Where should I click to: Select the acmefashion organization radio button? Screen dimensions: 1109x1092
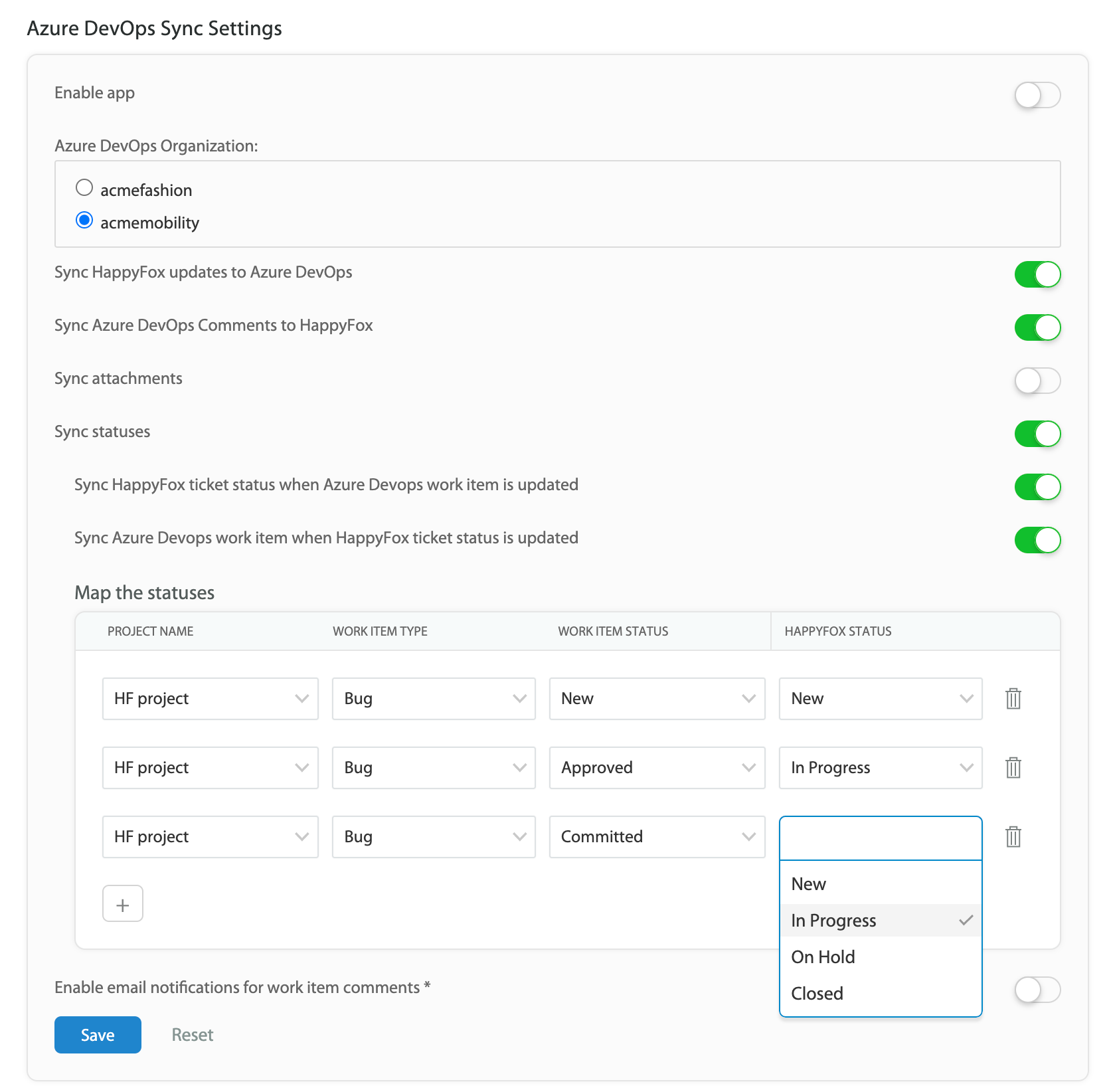(x=84, y=188)
